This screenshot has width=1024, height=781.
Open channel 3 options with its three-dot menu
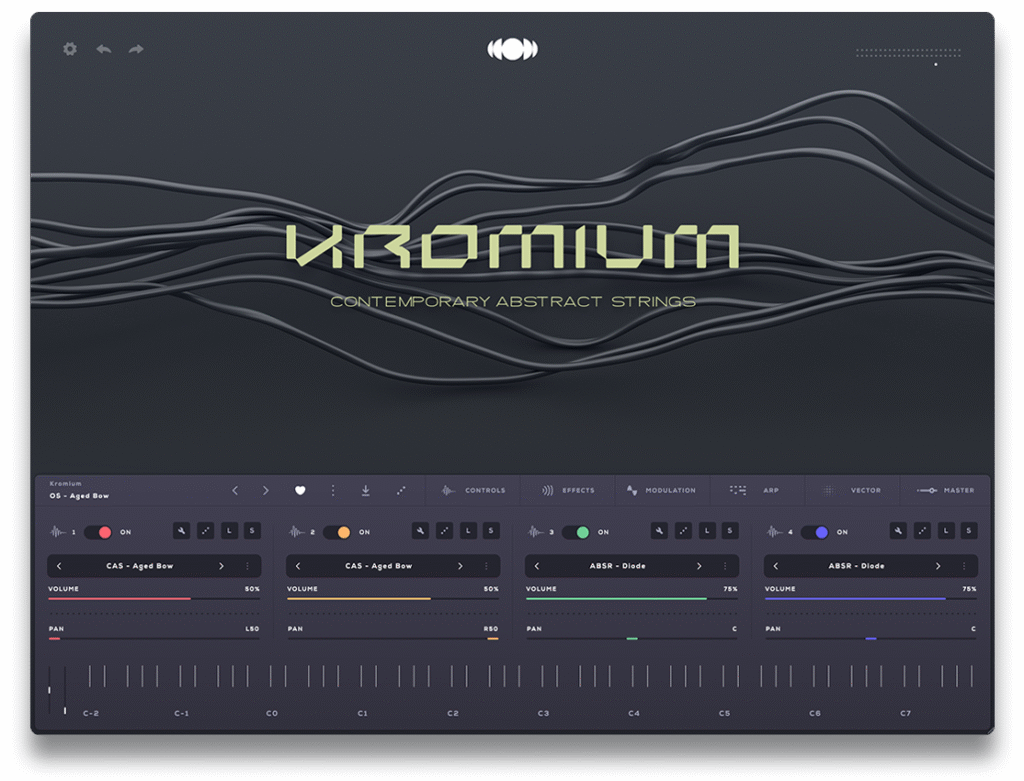(x=724, y=566)
